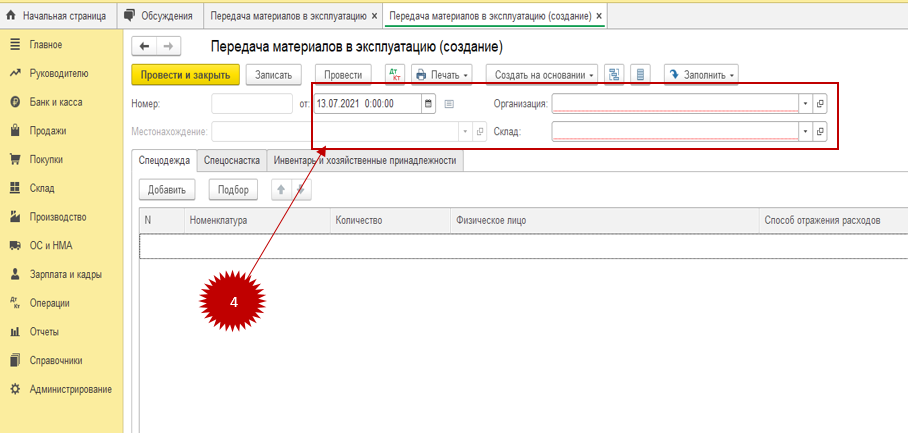Click Провести button
924x444 pixels.
pos(343,75)
